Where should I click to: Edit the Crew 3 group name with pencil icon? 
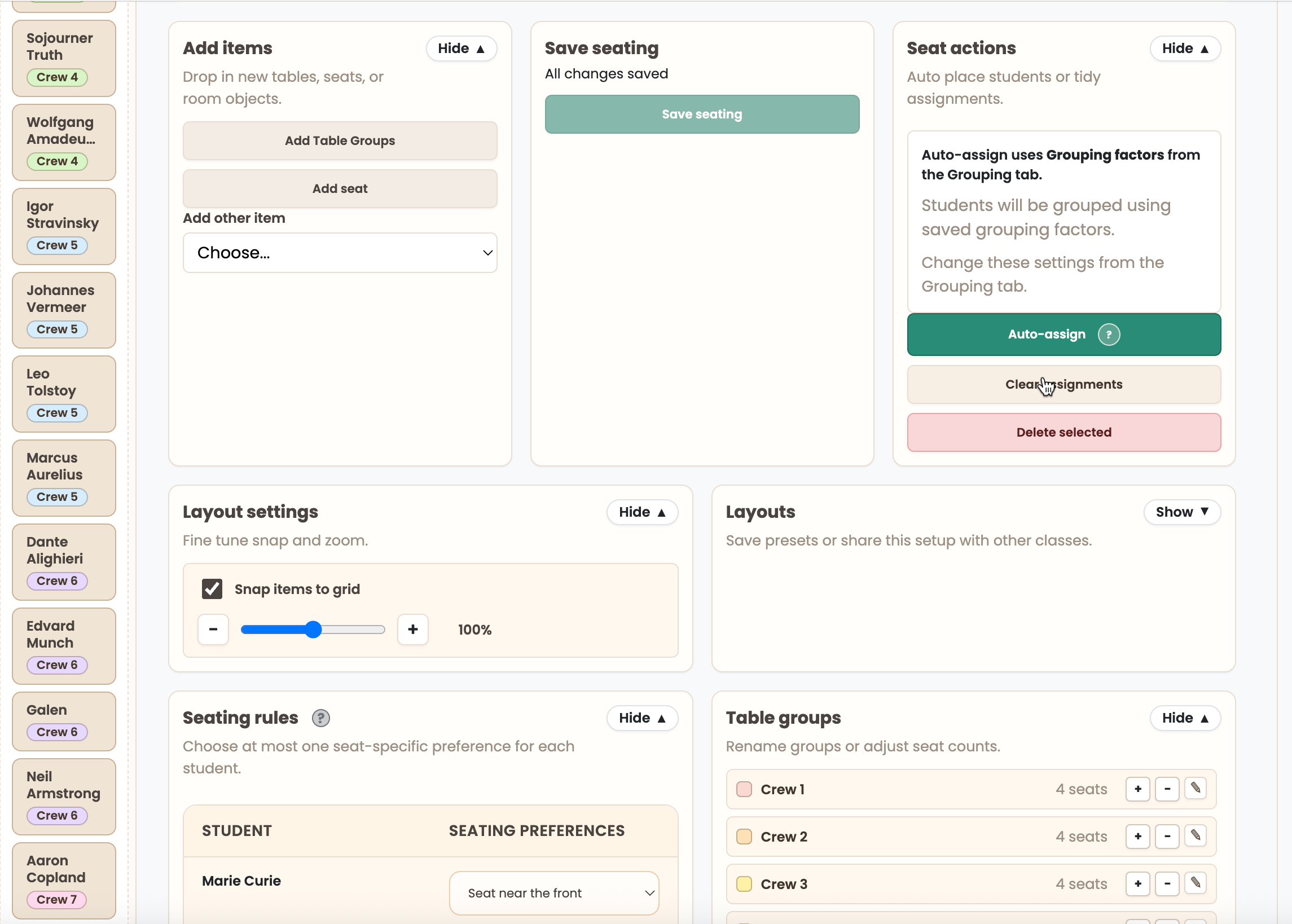click(x=1196, y=883)
